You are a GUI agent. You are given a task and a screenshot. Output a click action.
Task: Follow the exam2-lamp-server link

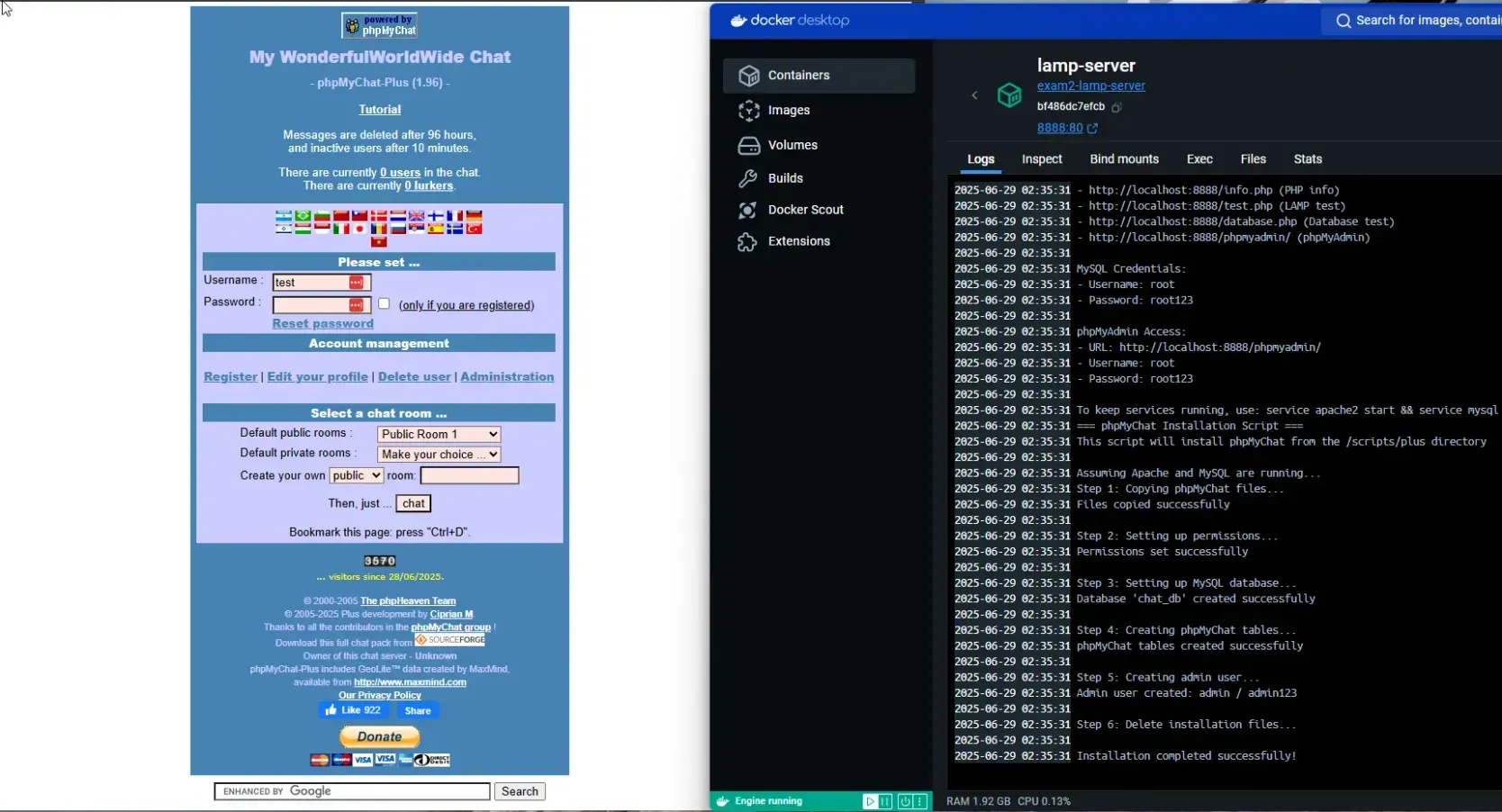point(1090,86)
